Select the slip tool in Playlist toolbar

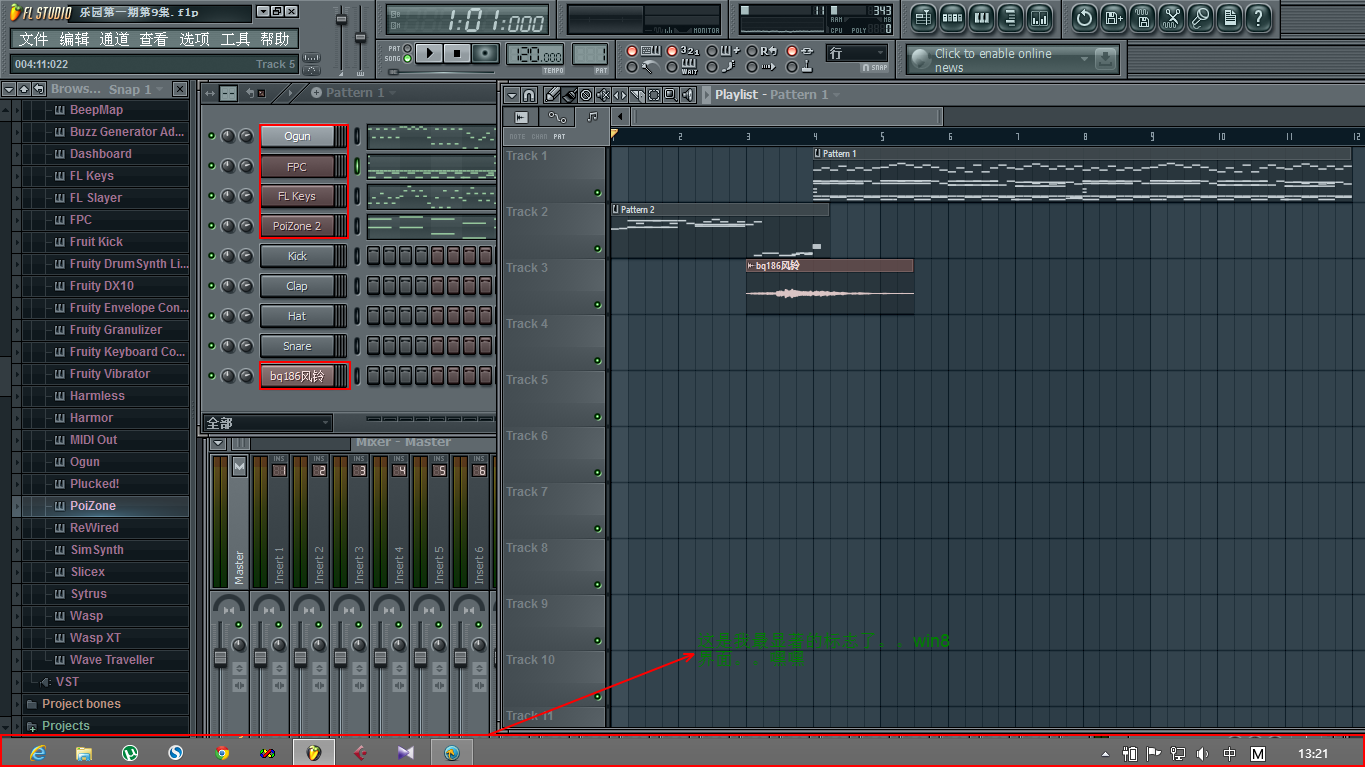(620, 95)
